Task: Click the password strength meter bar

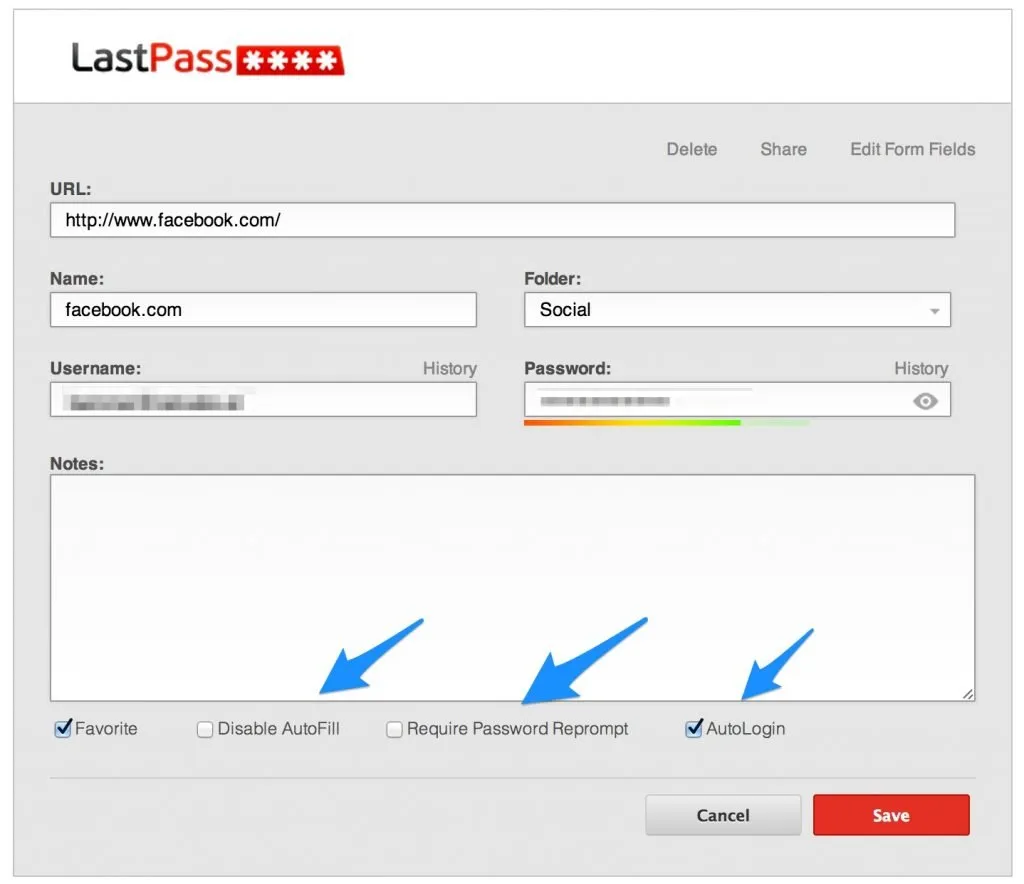Action: tap(666, 423)
